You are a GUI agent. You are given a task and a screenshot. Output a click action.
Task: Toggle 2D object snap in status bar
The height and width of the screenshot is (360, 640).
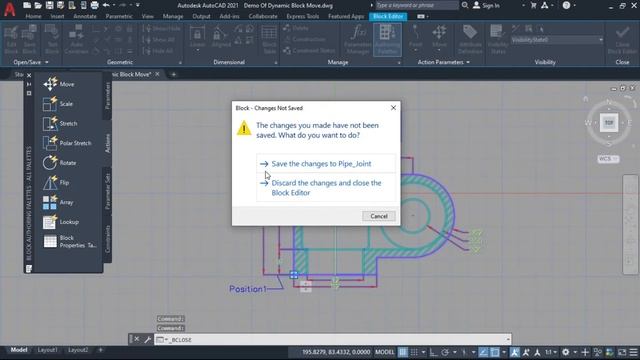pos(494,352)
